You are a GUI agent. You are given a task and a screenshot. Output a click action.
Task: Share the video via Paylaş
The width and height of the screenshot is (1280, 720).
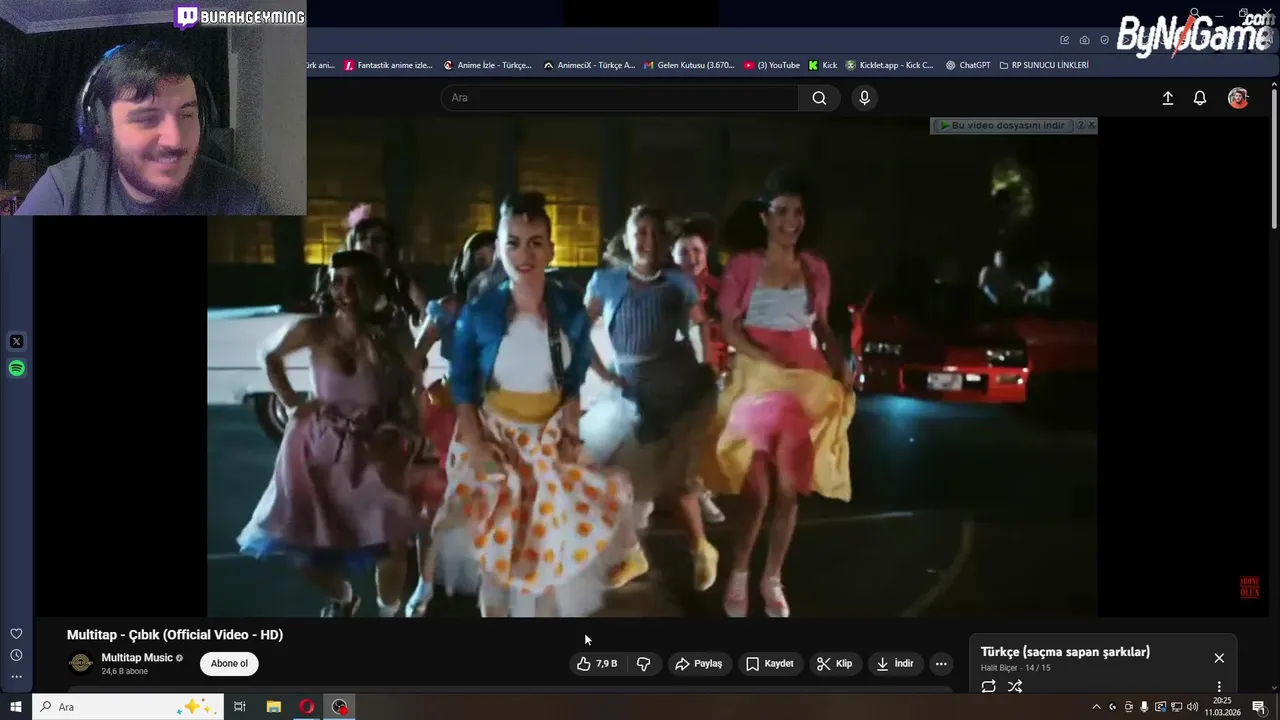click(698, 664)
